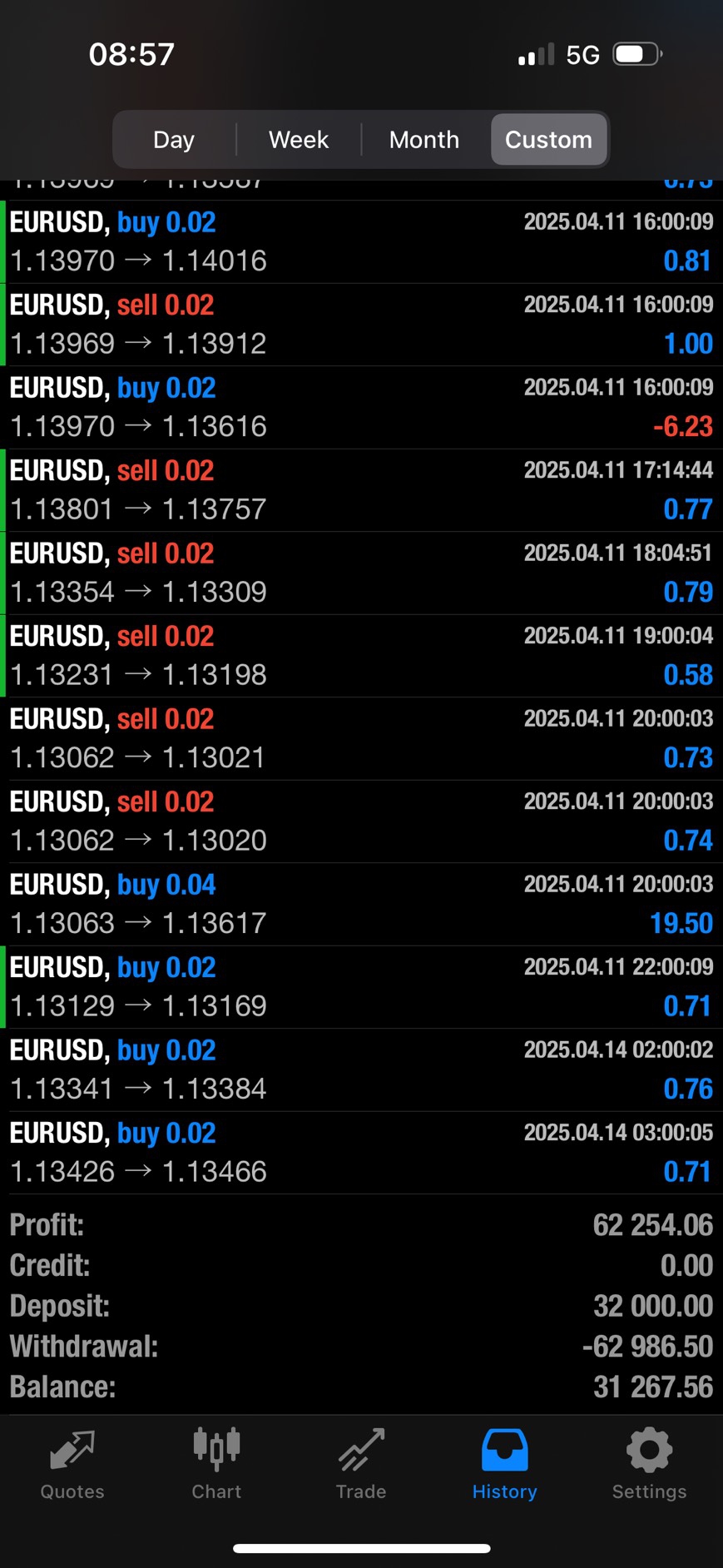723x1568 pixels.
Task: Select the sell trade closed at 17:14:44
Action: tap(361, 490)
